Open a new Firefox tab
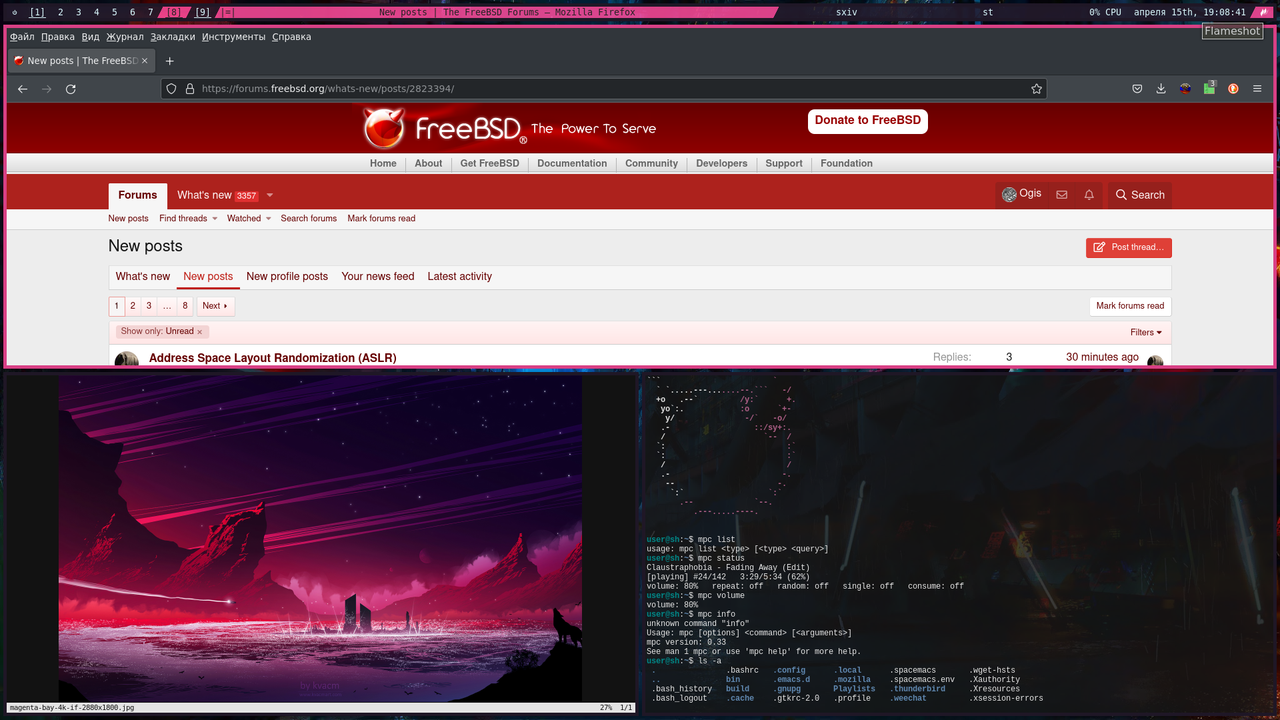The height and width of the screenshot is (720, 1280). [170, 61]
